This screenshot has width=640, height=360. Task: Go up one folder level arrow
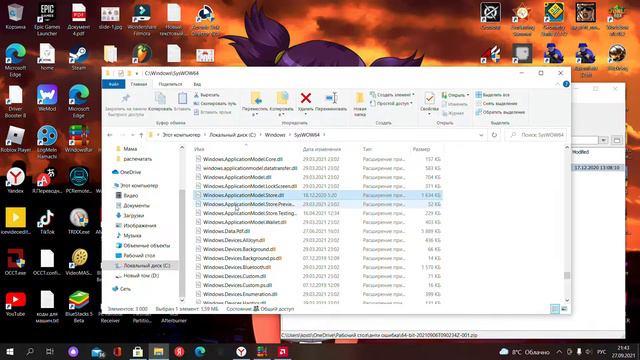[x=141, y=135]
